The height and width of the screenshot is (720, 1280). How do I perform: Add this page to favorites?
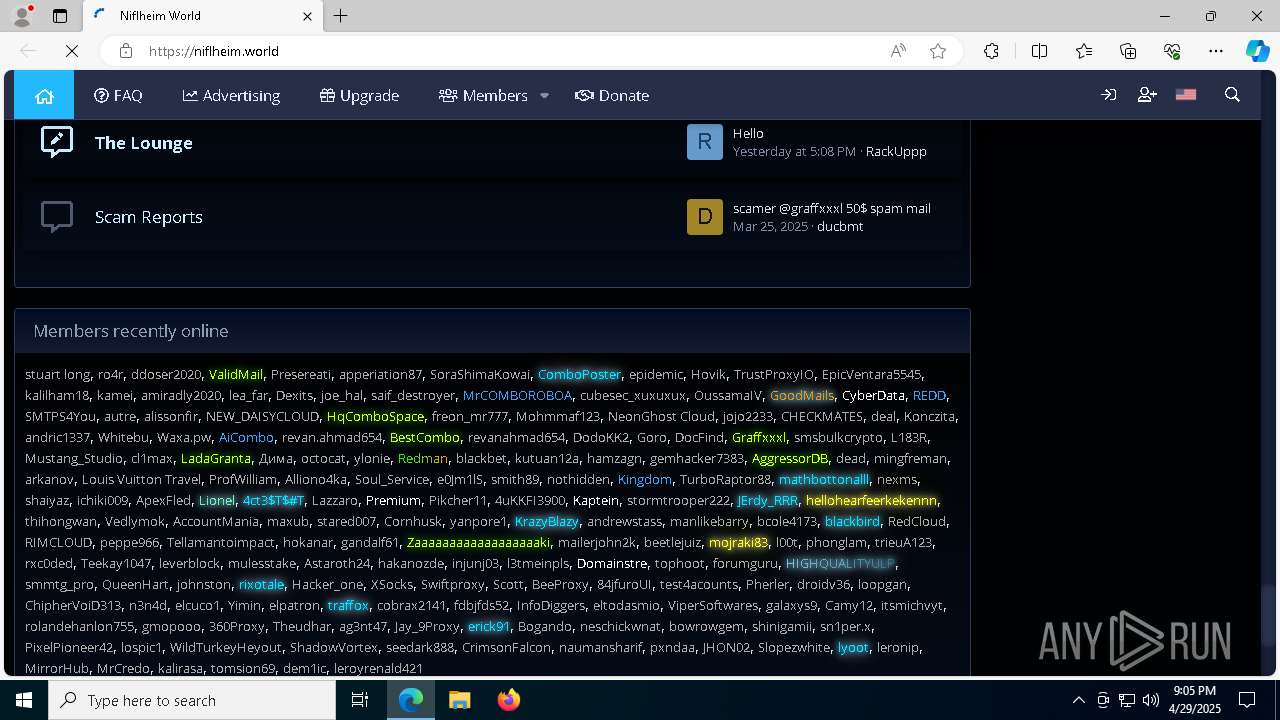938,51
